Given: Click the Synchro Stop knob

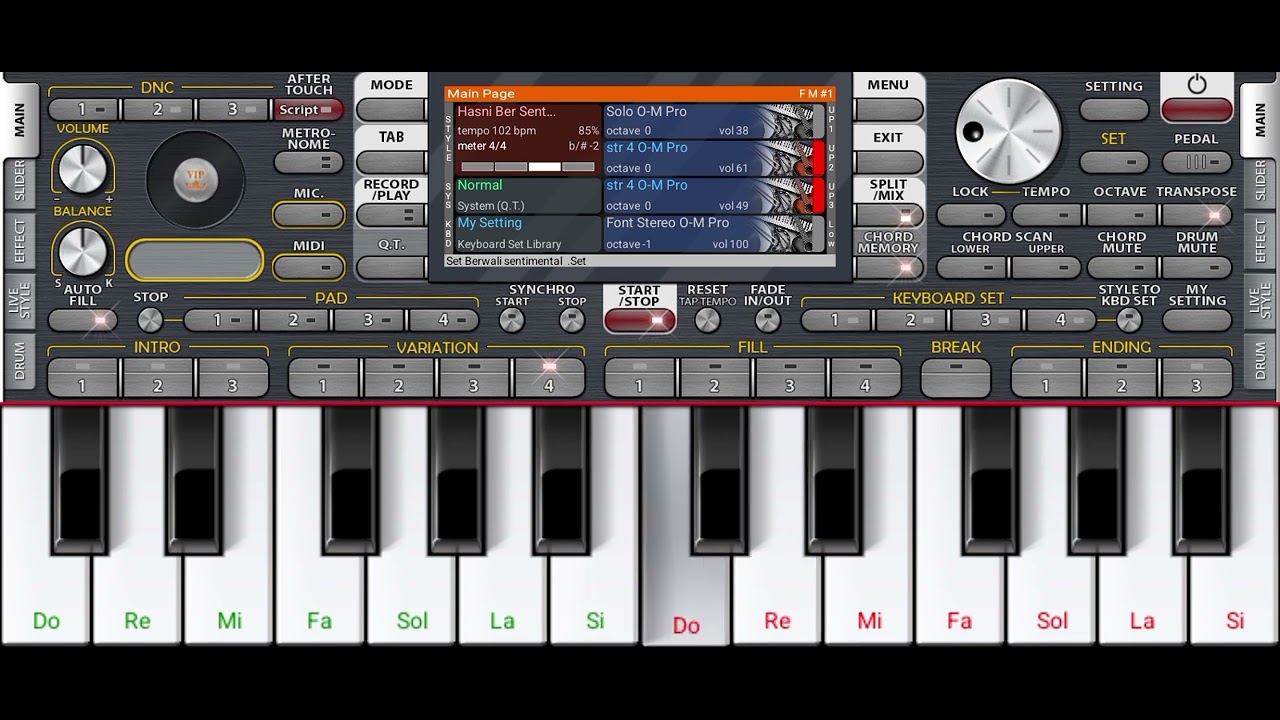Looking at the screenshot, I should point(571,320).
